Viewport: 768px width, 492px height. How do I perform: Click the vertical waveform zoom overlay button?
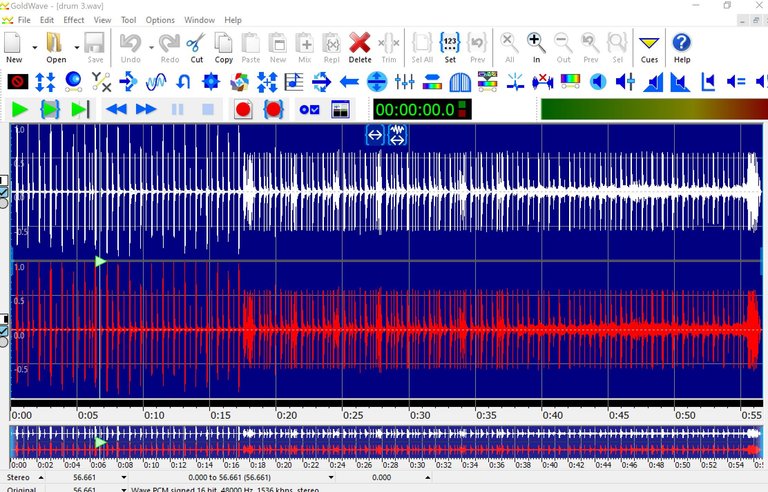click(397, 135)
